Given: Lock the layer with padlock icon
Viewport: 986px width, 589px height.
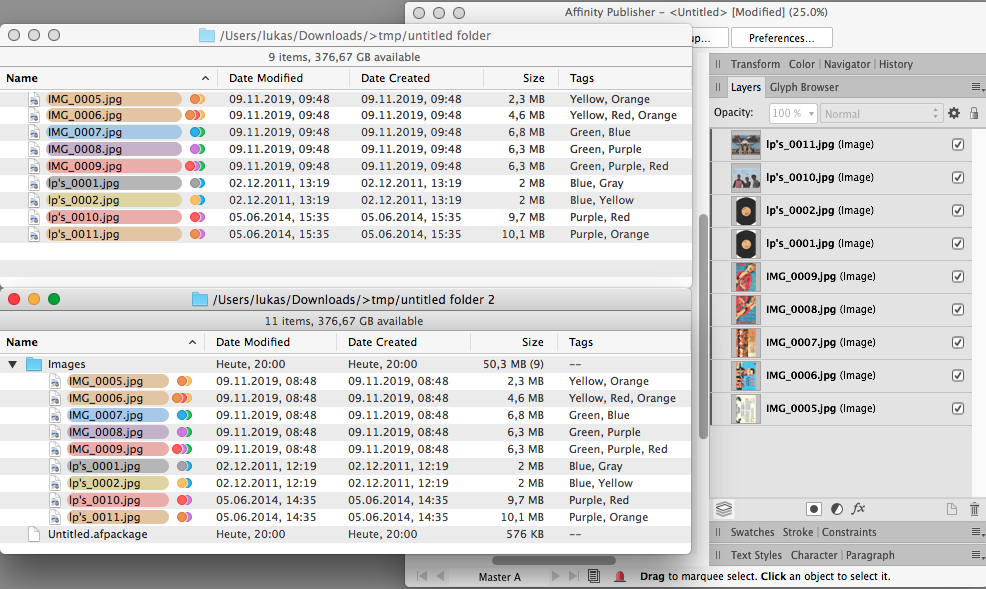Looking at the screenshot, I should coord(974,113).
